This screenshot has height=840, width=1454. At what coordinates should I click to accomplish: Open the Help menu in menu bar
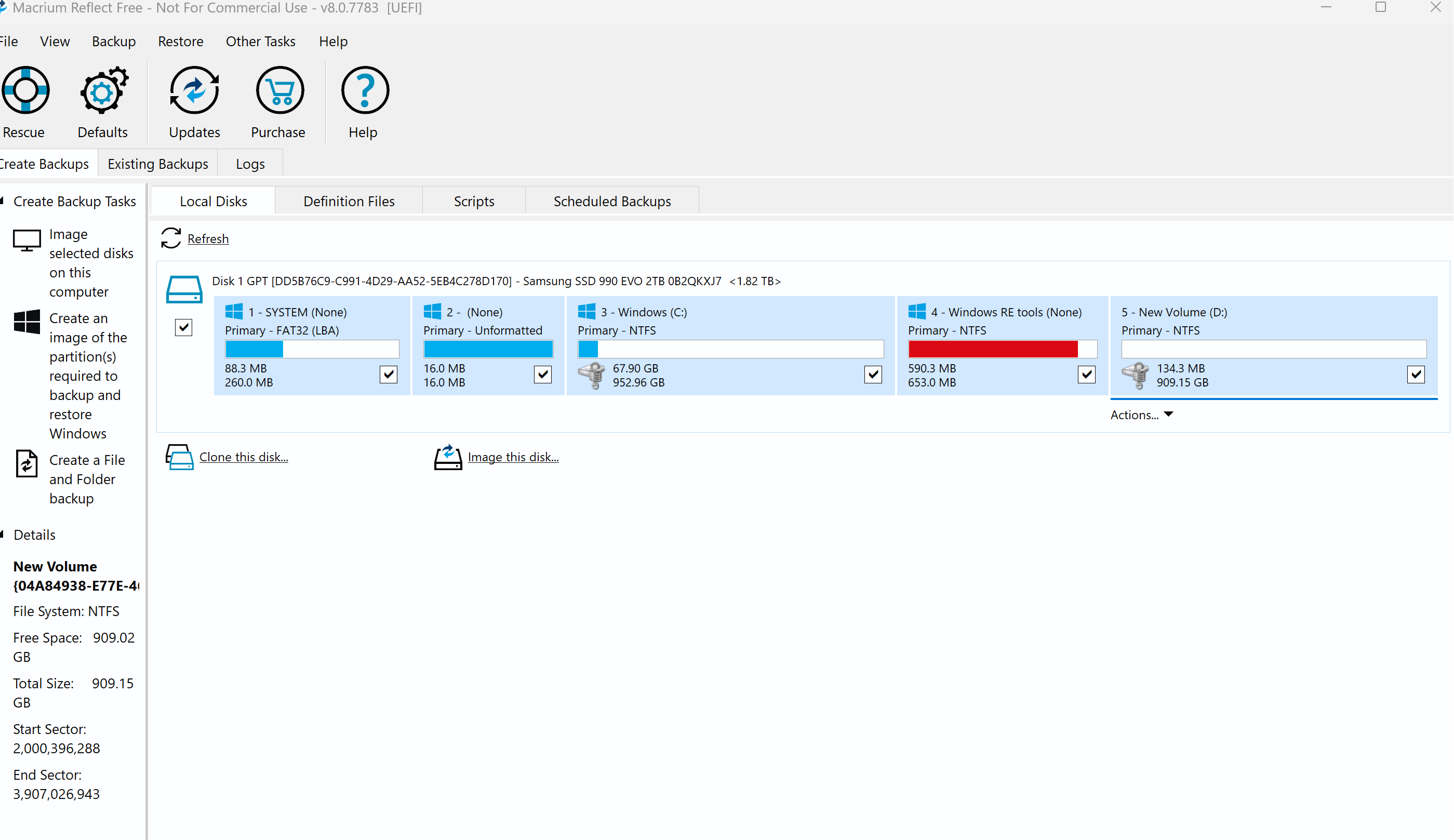334,42
